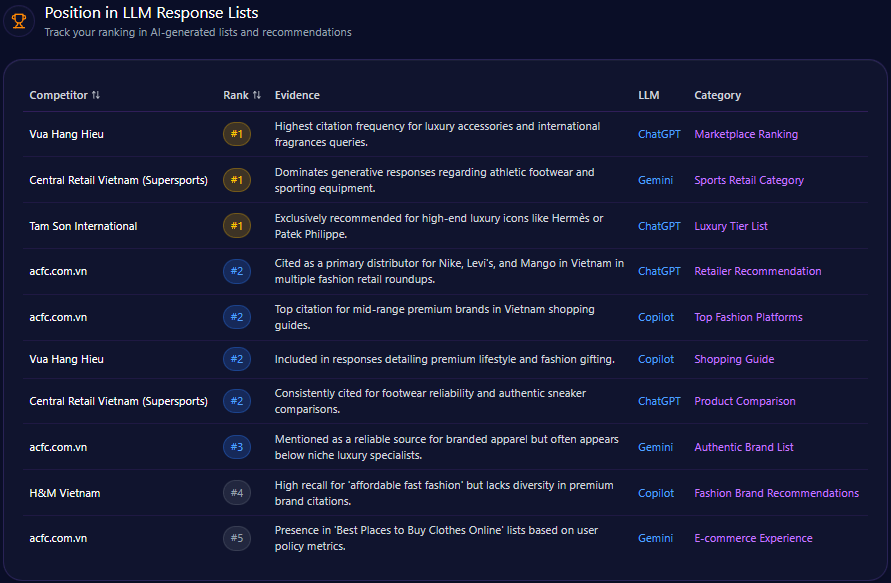The image size is (891, 583).
Task: Click the Category column header
Action: pyautogui.click(x=717, y=96)
